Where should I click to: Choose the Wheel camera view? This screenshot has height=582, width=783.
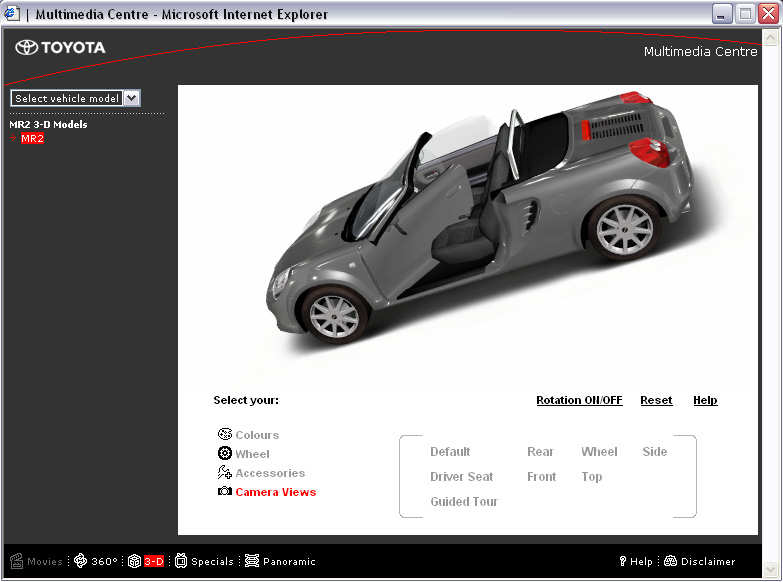pos(599,452)
